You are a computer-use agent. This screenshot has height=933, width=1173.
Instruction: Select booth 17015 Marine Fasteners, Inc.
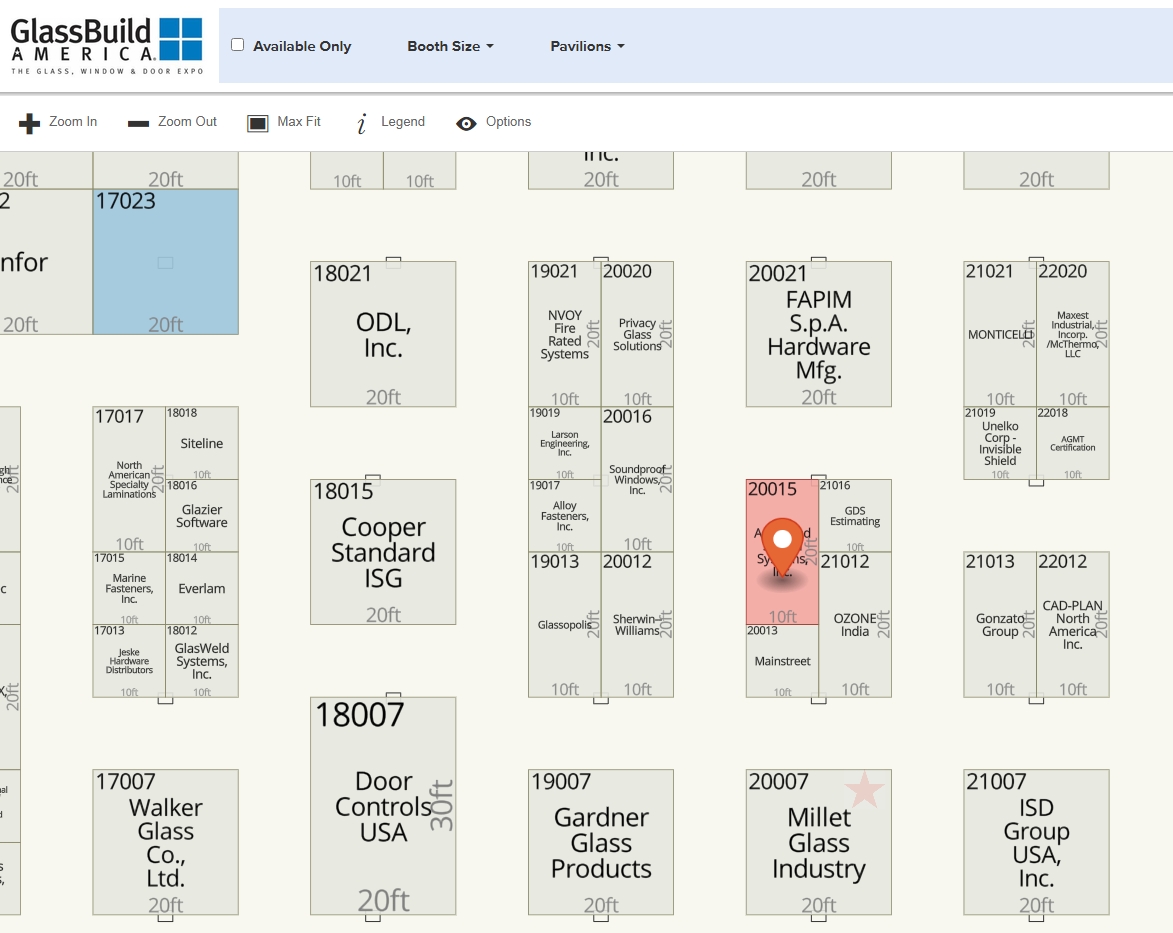pyautogui.click(x=129, y=588)
